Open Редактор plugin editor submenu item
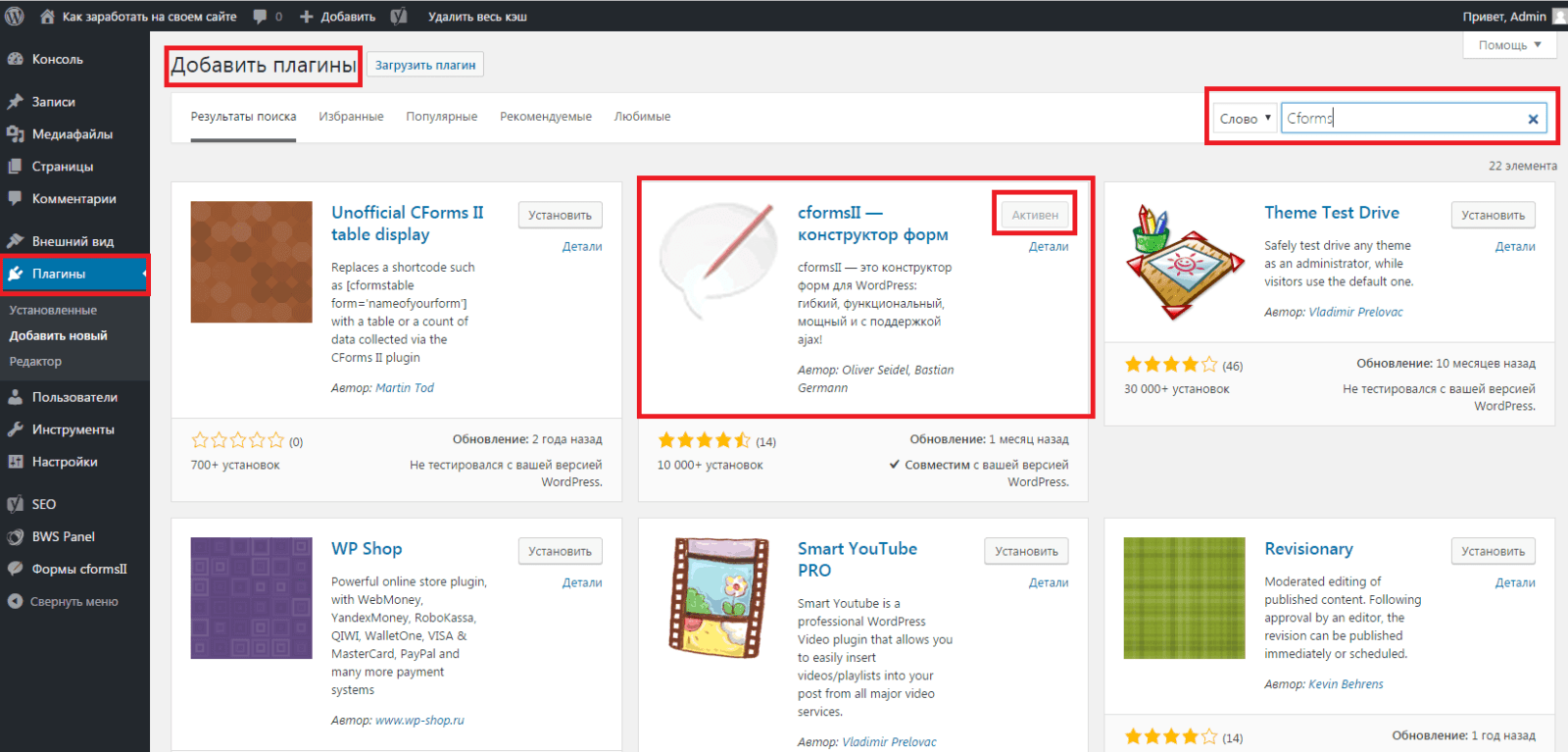The image size is (1568, 752). (35, 361)
